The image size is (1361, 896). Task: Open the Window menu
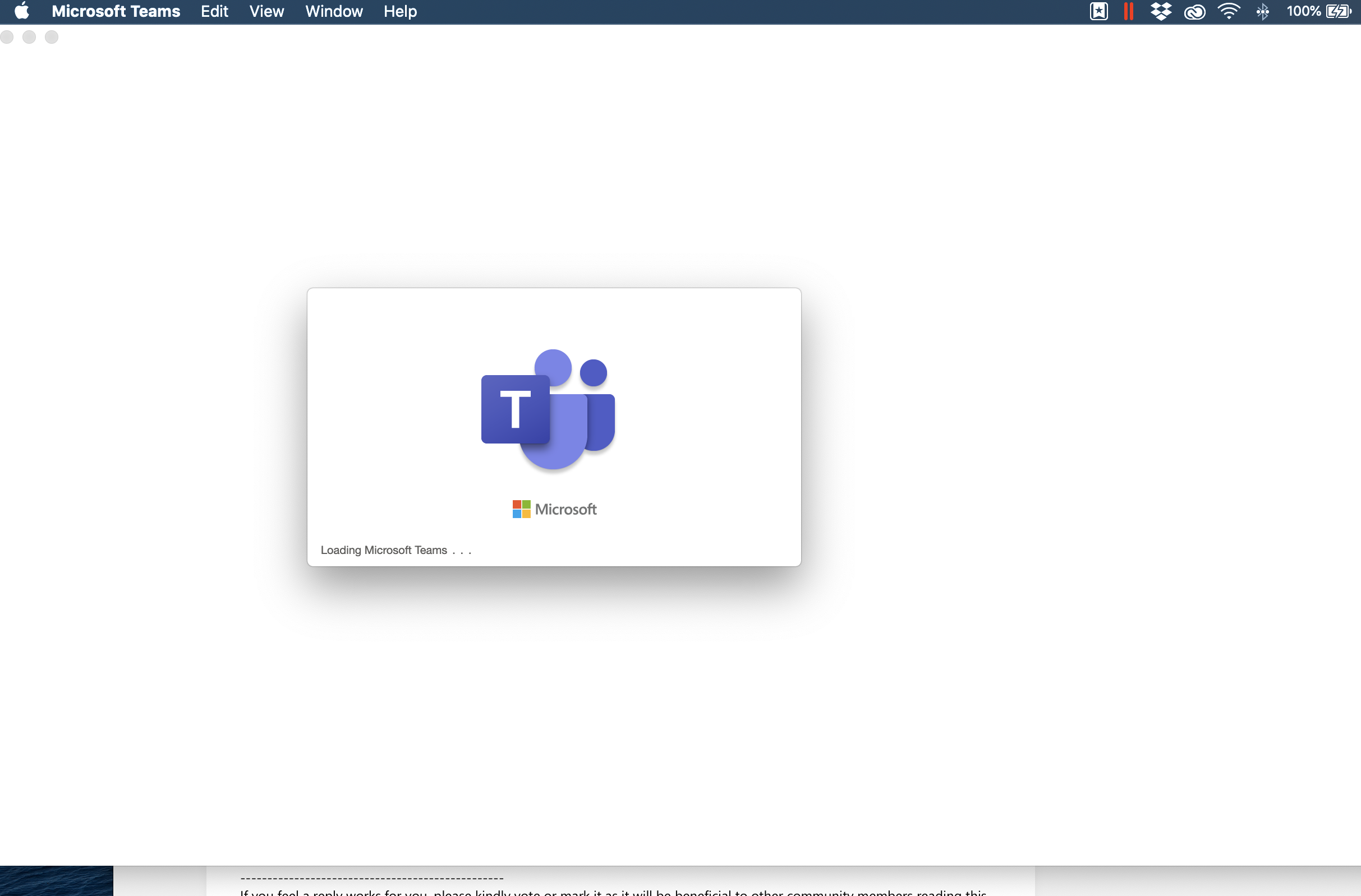(x=334, y=11)
